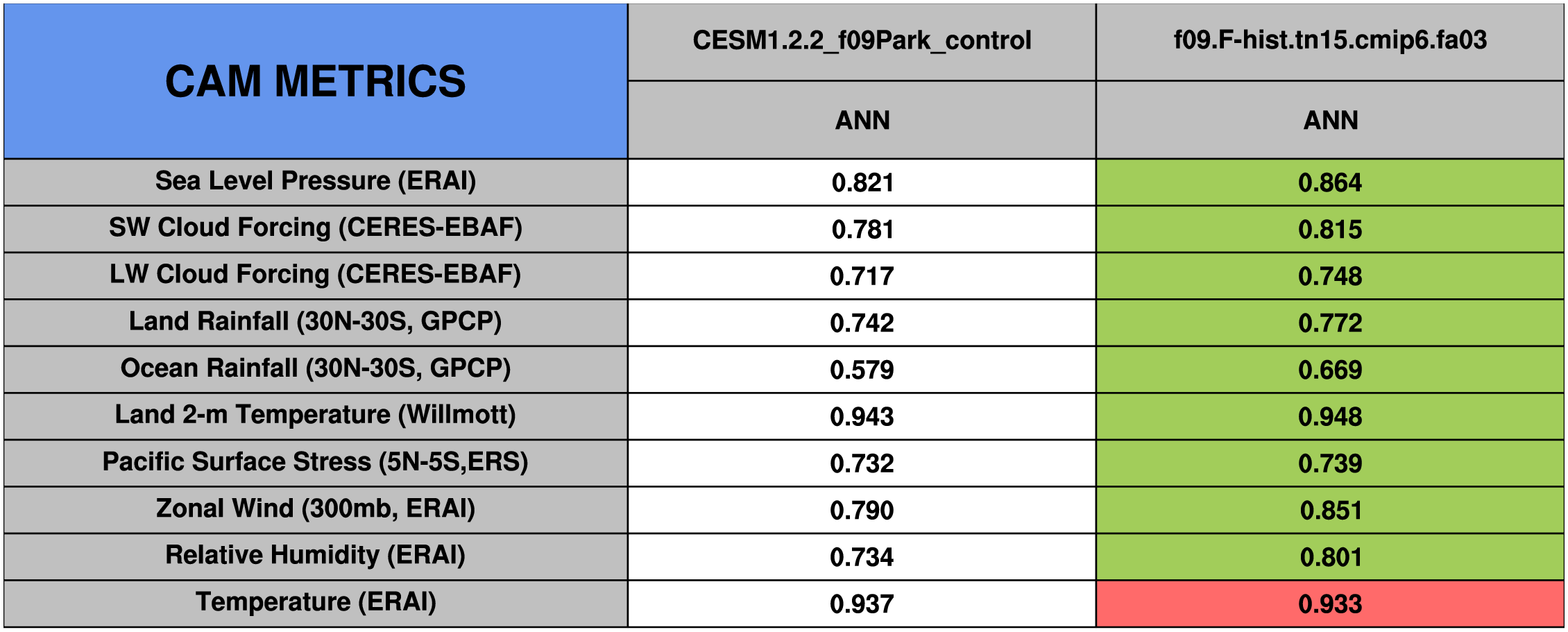Select the LW Cloud Forcing (CERES-EBAF) row
This screenshot has width=1568, height=632.
316,275
